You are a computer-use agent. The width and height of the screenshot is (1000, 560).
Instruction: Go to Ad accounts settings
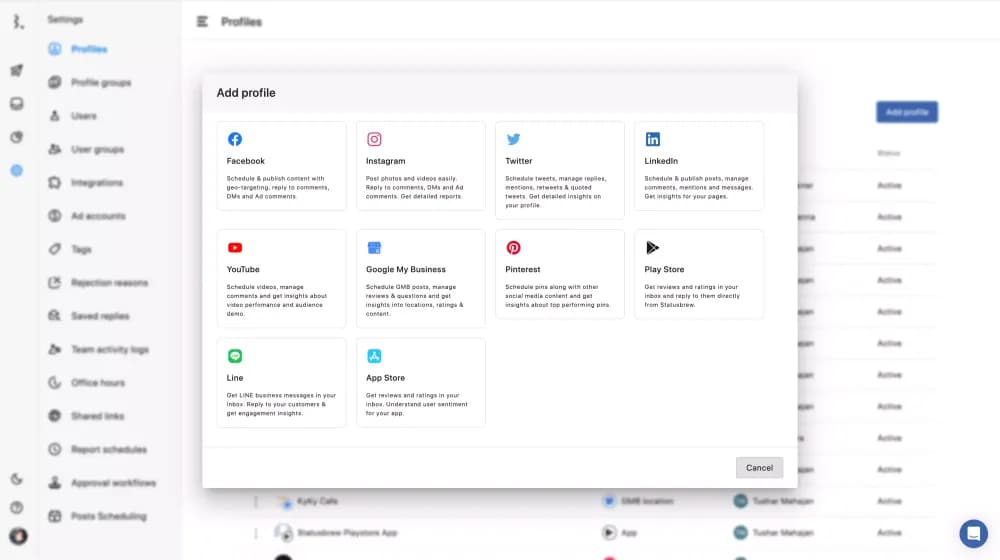pos(87,216)
